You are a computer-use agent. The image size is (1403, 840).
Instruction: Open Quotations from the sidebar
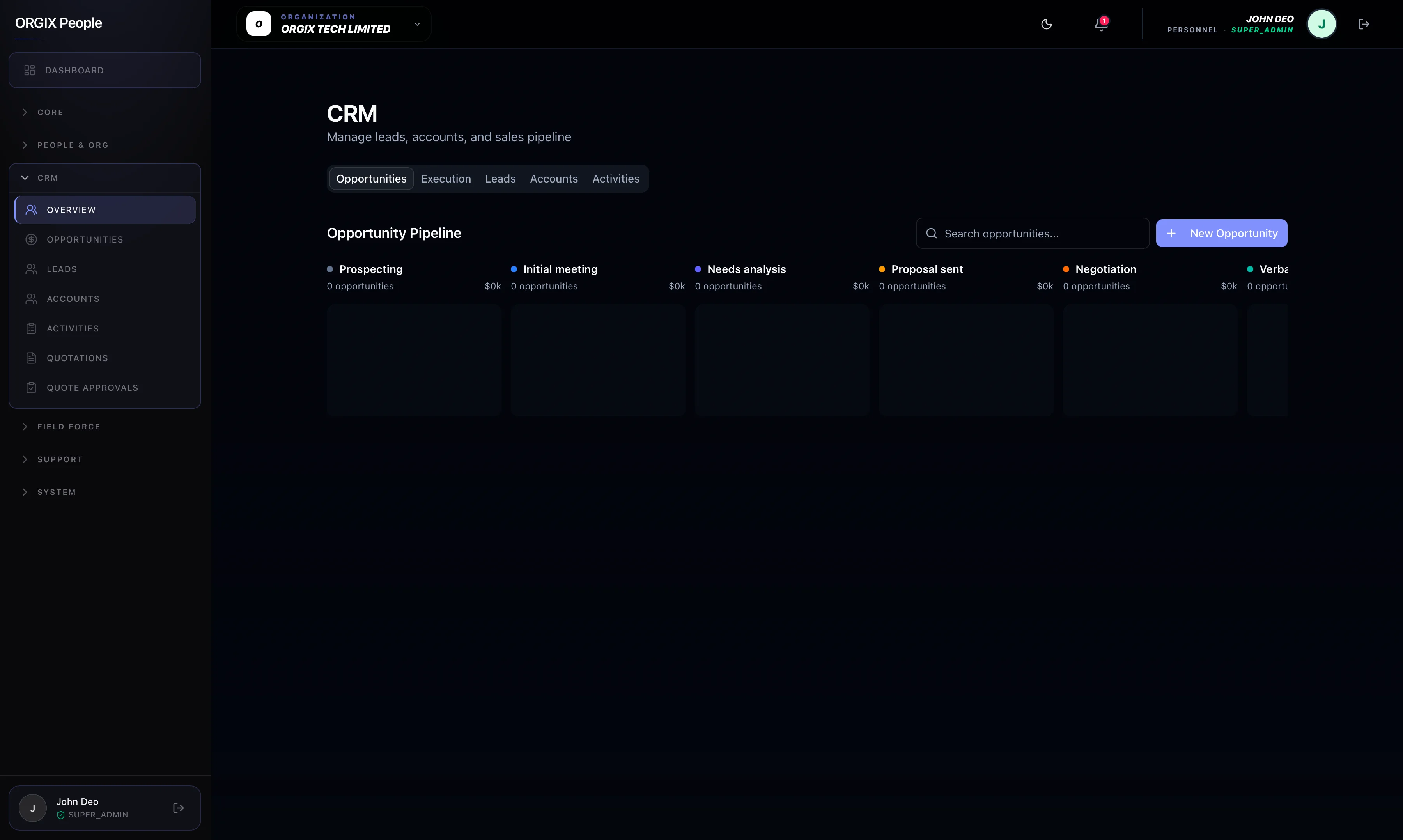click(105, 358)
